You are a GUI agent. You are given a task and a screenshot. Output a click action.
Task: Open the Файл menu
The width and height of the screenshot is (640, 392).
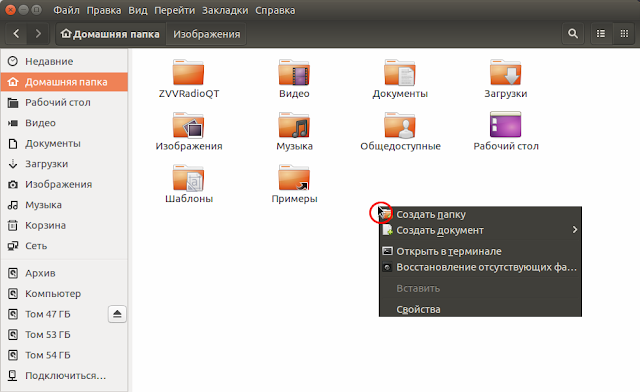[x=66, y=10]
